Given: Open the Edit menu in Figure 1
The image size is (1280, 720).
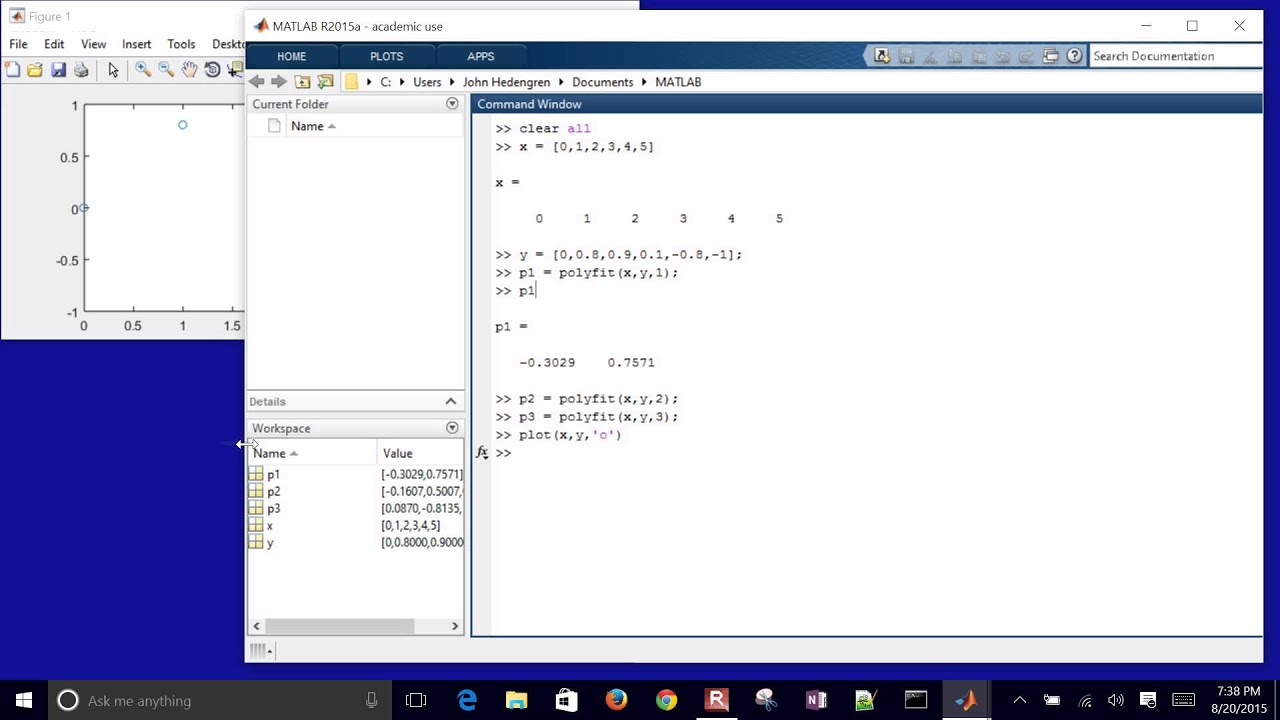Looking at the screenshot, I should (54, 44).
